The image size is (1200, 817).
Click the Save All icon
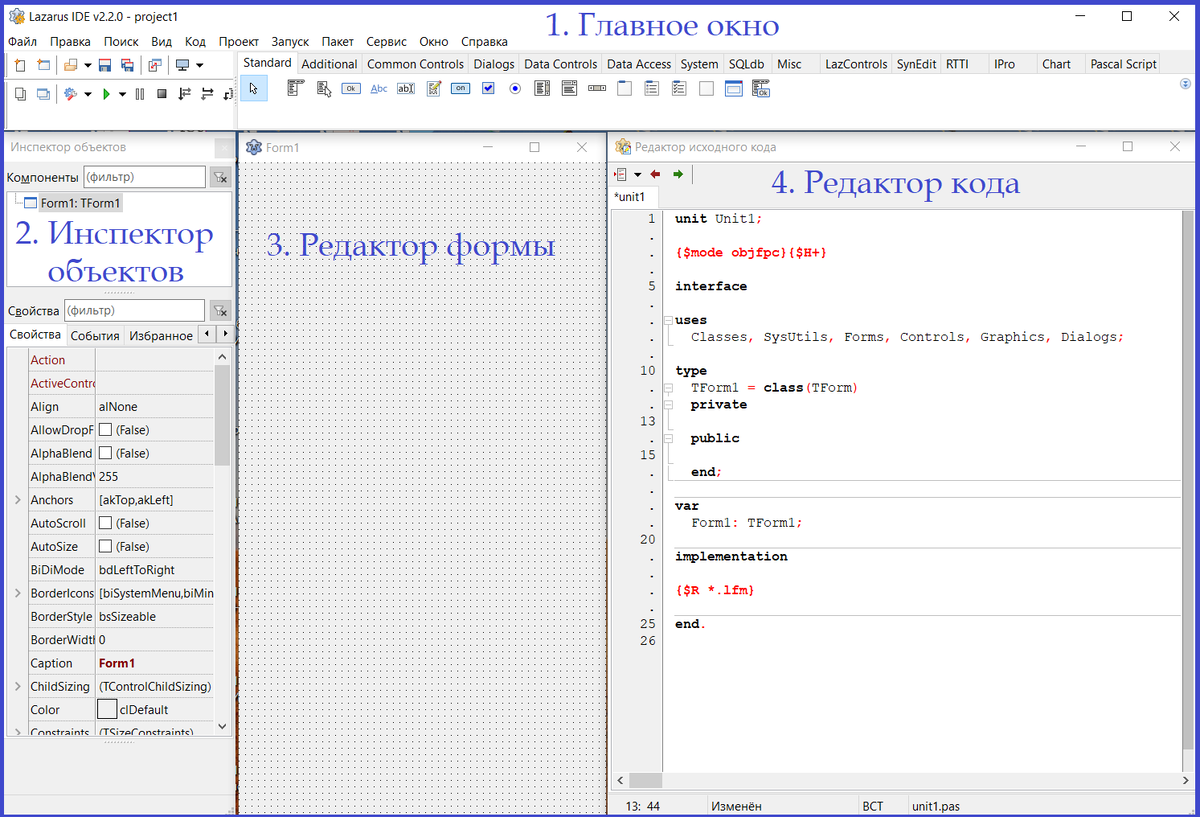127,65
